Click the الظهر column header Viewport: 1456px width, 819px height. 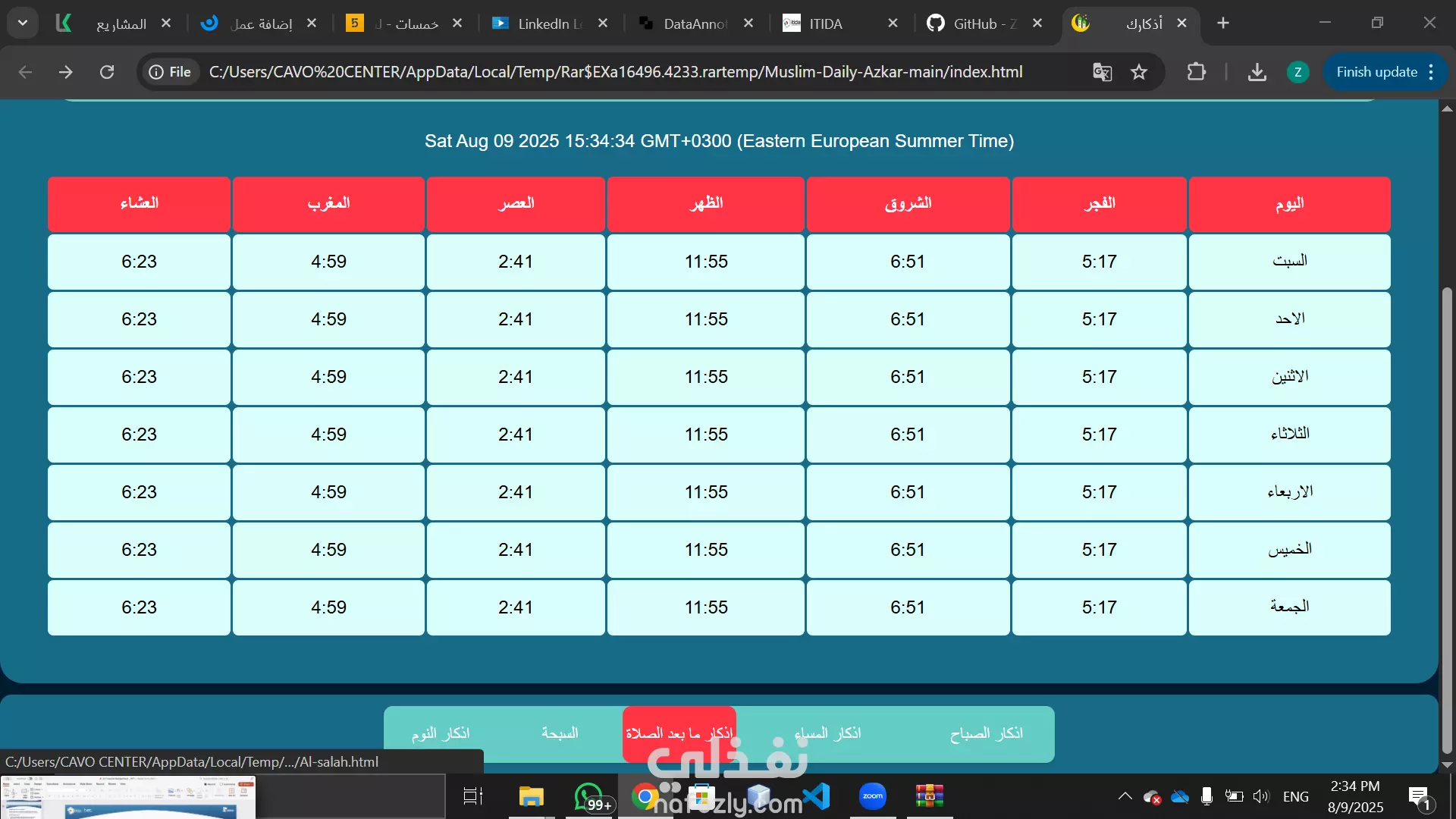point(706,204)
